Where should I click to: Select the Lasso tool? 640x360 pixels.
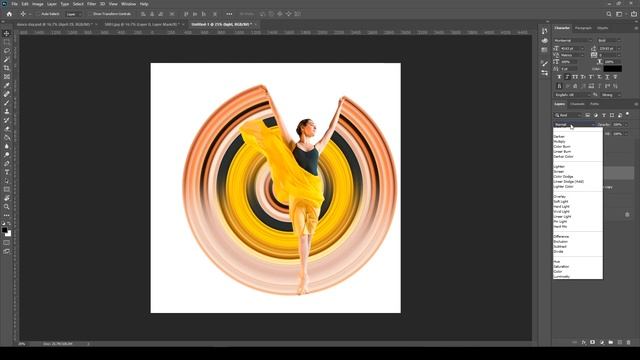(x=7, y=51)
